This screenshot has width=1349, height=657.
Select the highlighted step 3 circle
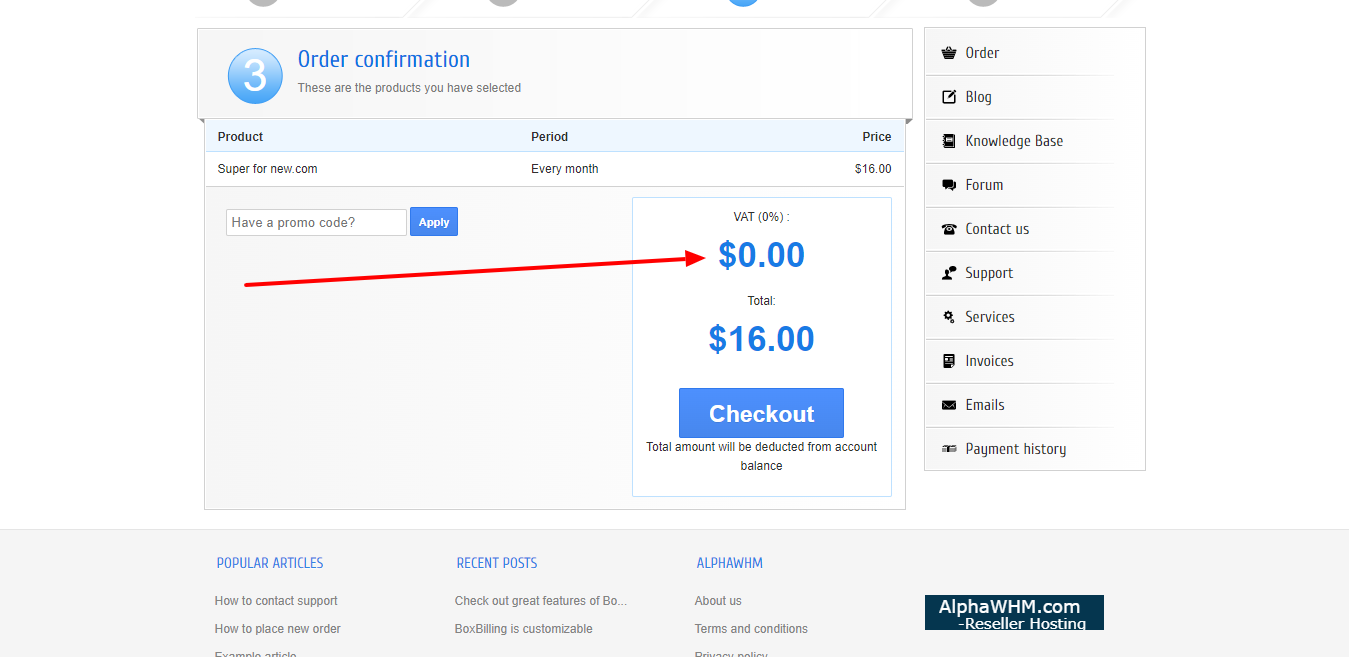point(742,2)
